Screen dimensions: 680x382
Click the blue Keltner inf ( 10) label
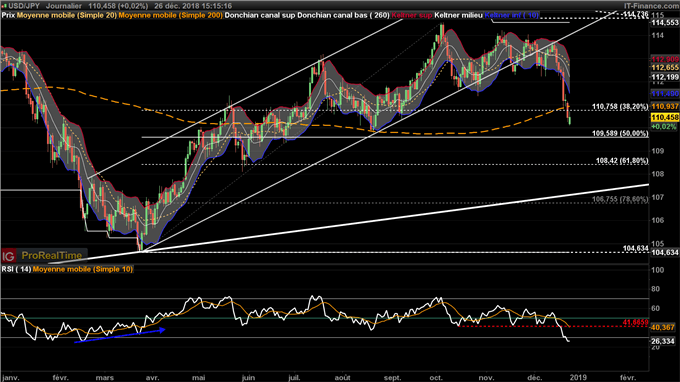point(512,15)
